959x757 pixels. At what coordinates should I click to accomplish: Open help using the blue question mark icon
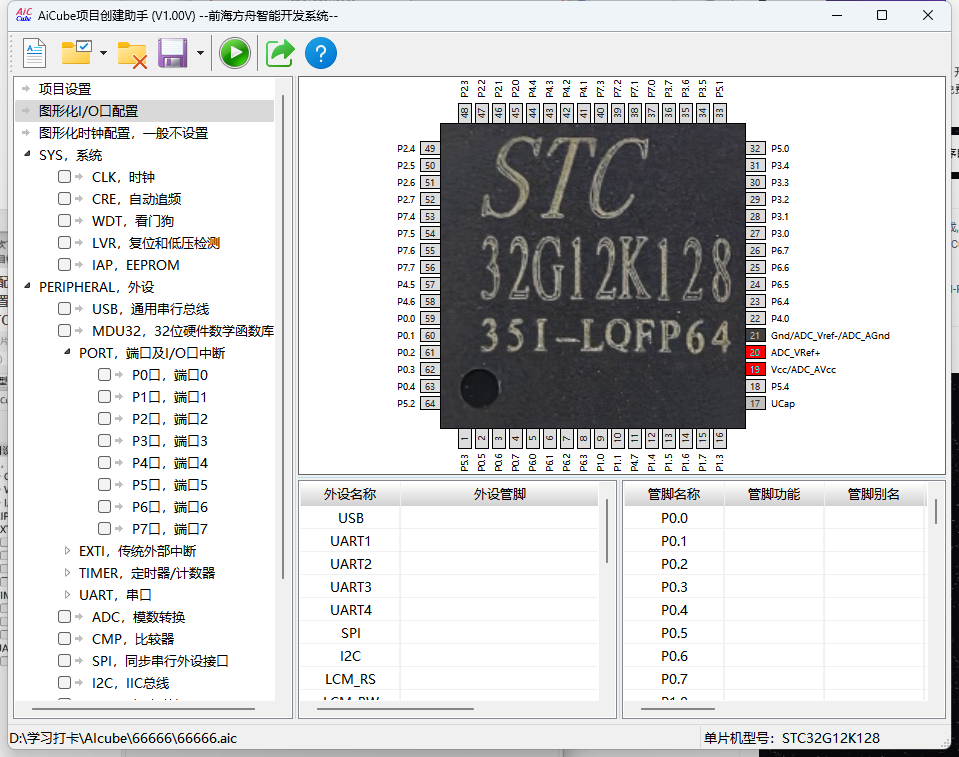pyautogui.click(x=320, y=52)
